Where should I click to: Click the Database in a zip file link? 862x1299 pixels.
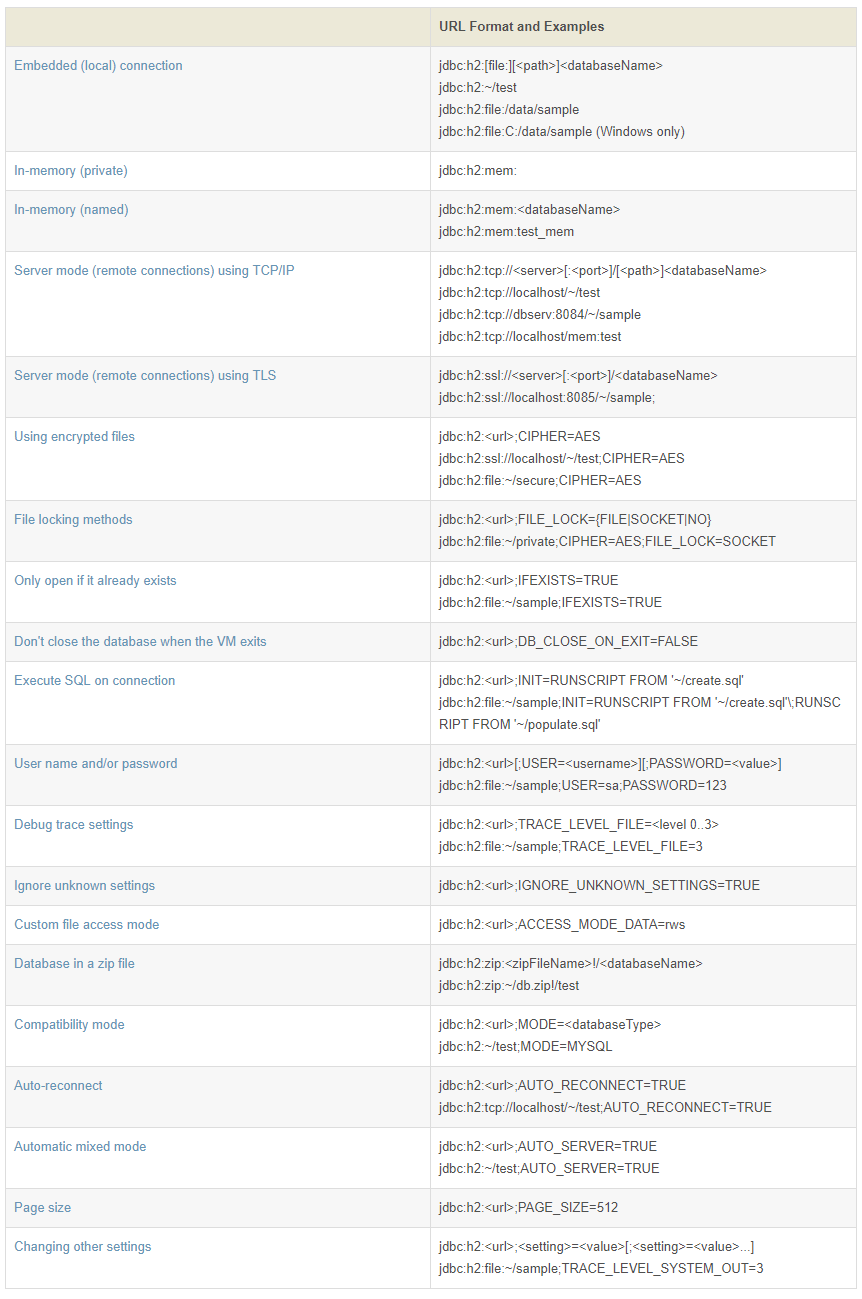[74, 964]
